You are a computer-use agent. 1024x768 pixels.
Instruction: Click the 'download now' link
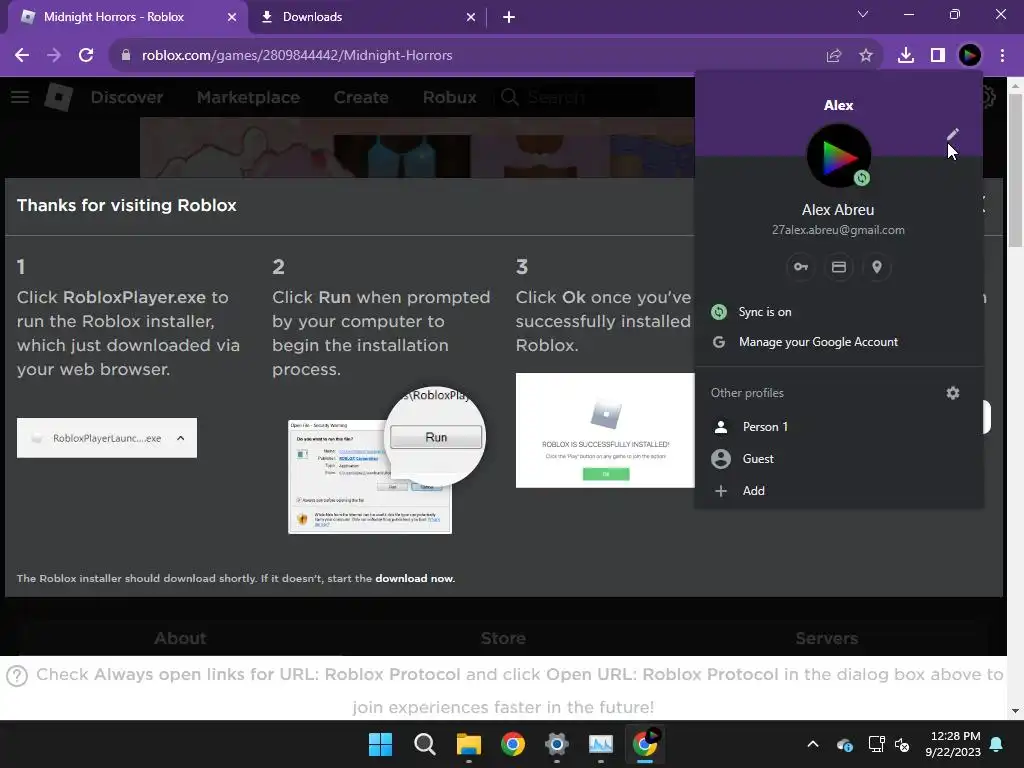[414, 579]
